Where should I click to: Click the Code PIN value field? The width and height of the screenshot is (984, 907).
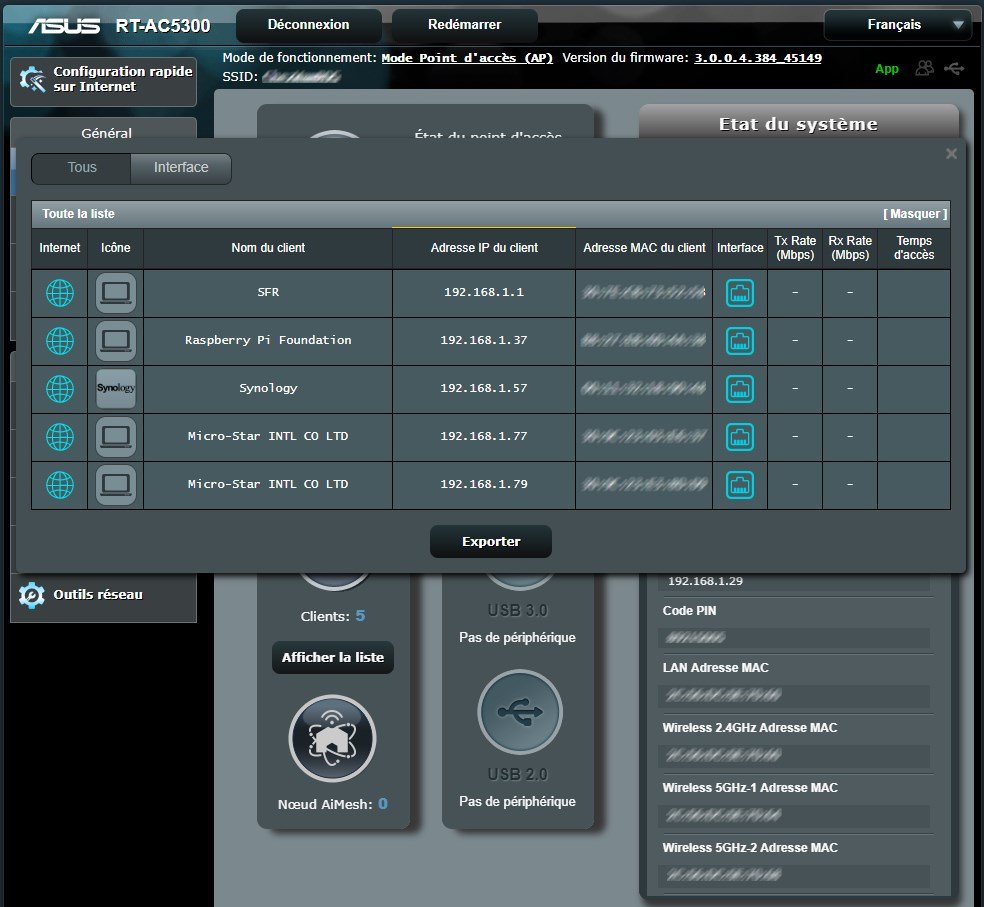(794, 638)
